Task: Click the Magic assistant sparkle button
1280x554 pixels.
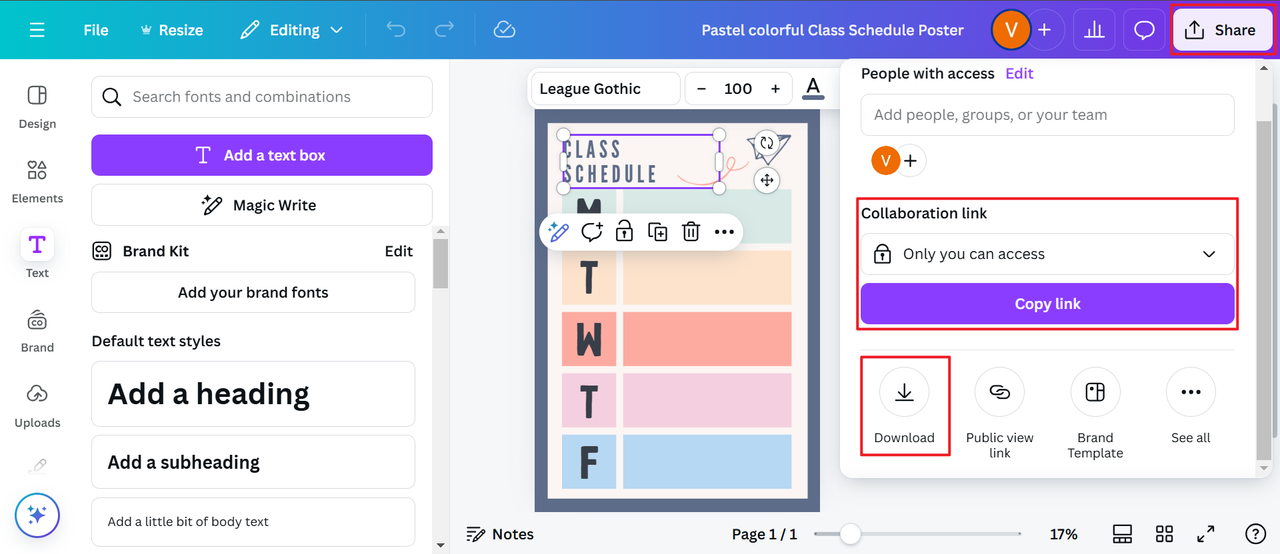Action: pyautogui.click(x=37, y=515)
